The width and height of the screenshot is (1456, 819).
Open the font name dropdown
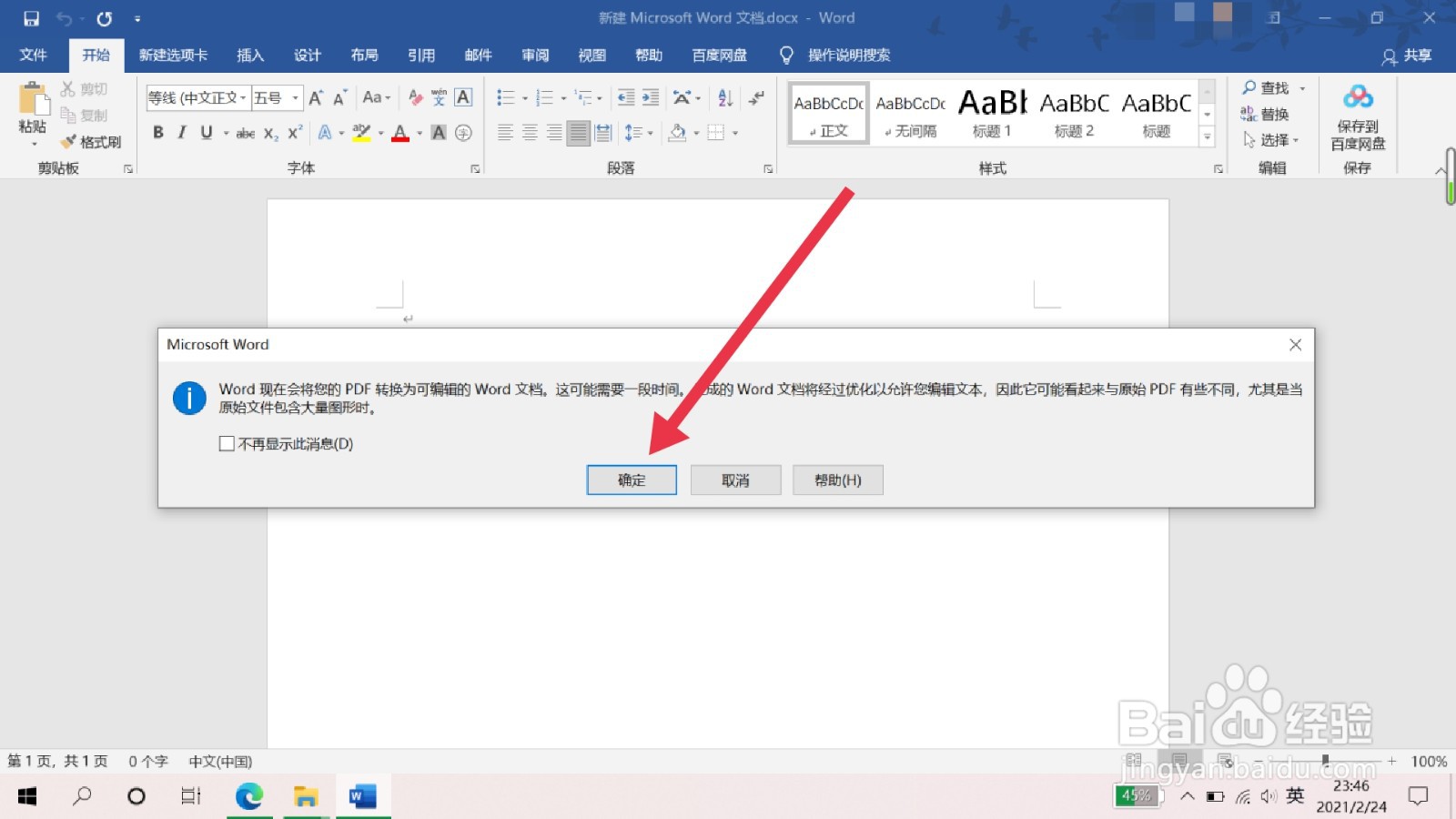[243, 97]
